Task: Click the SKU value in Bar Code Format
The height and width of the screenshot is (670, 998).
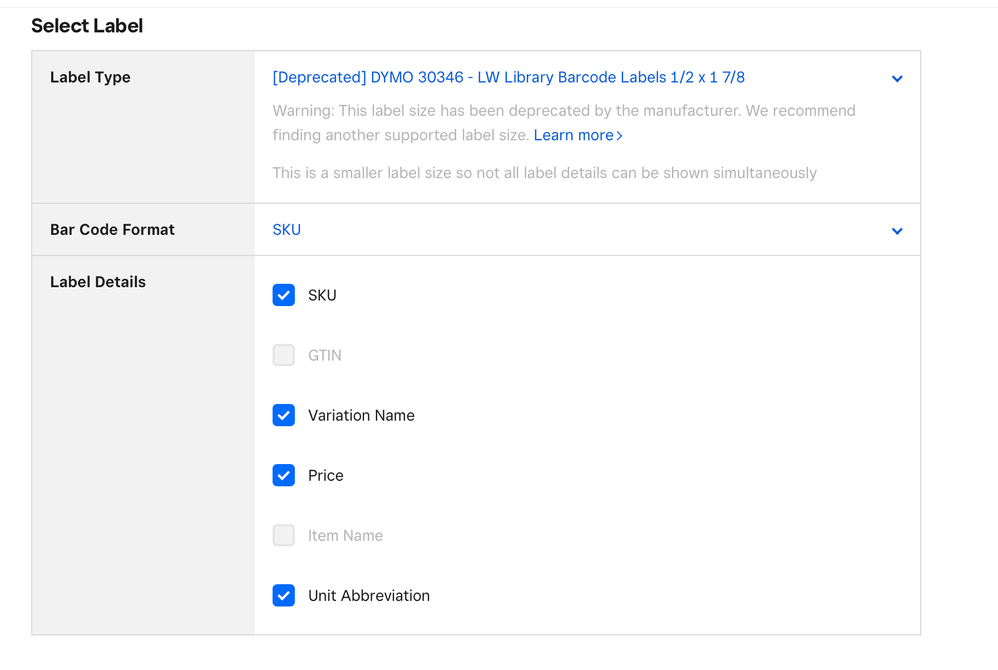Action: point(286,230)
